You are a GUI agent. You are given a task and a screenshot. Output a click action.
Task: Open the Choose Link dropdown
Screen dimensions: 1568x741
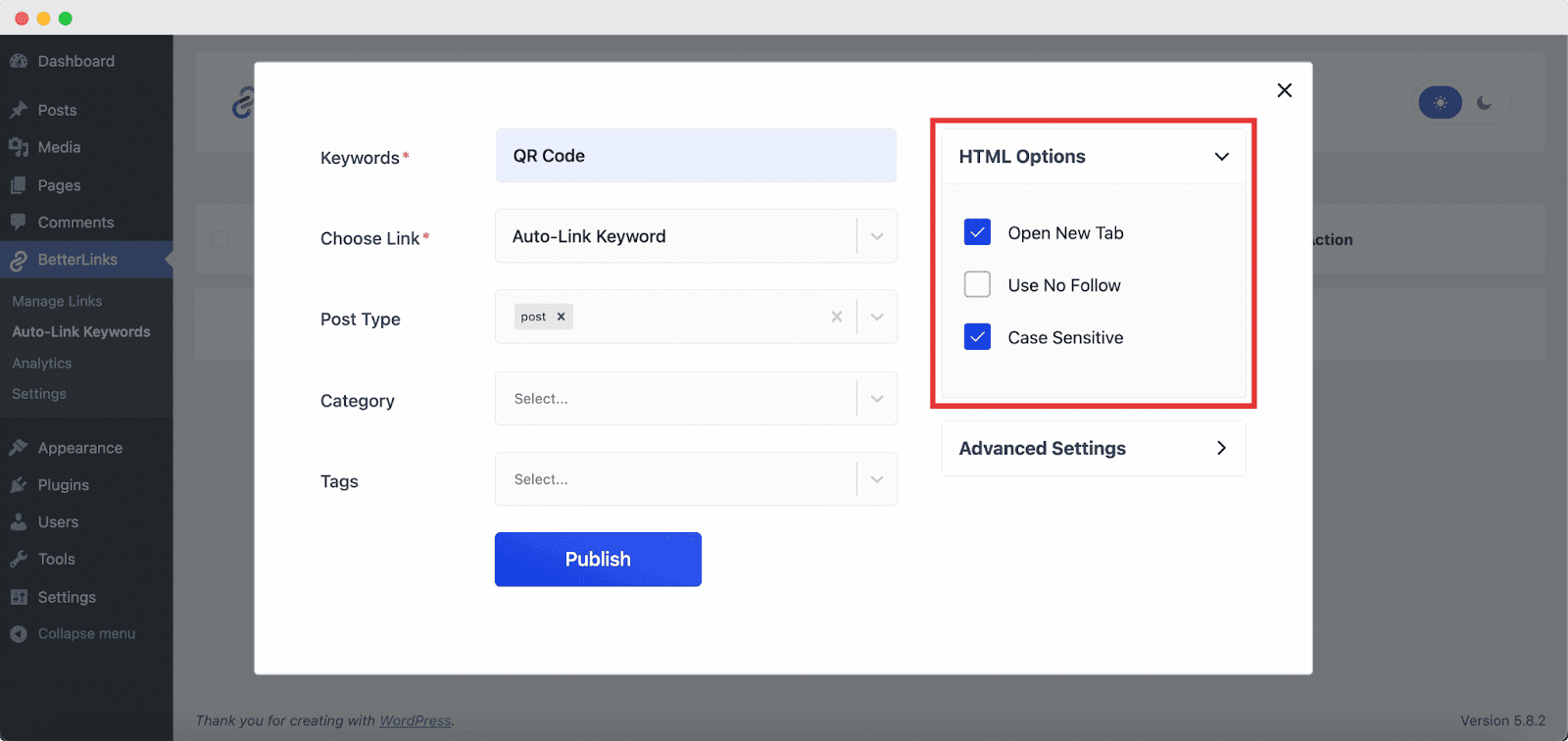click(x=876, y=236)
